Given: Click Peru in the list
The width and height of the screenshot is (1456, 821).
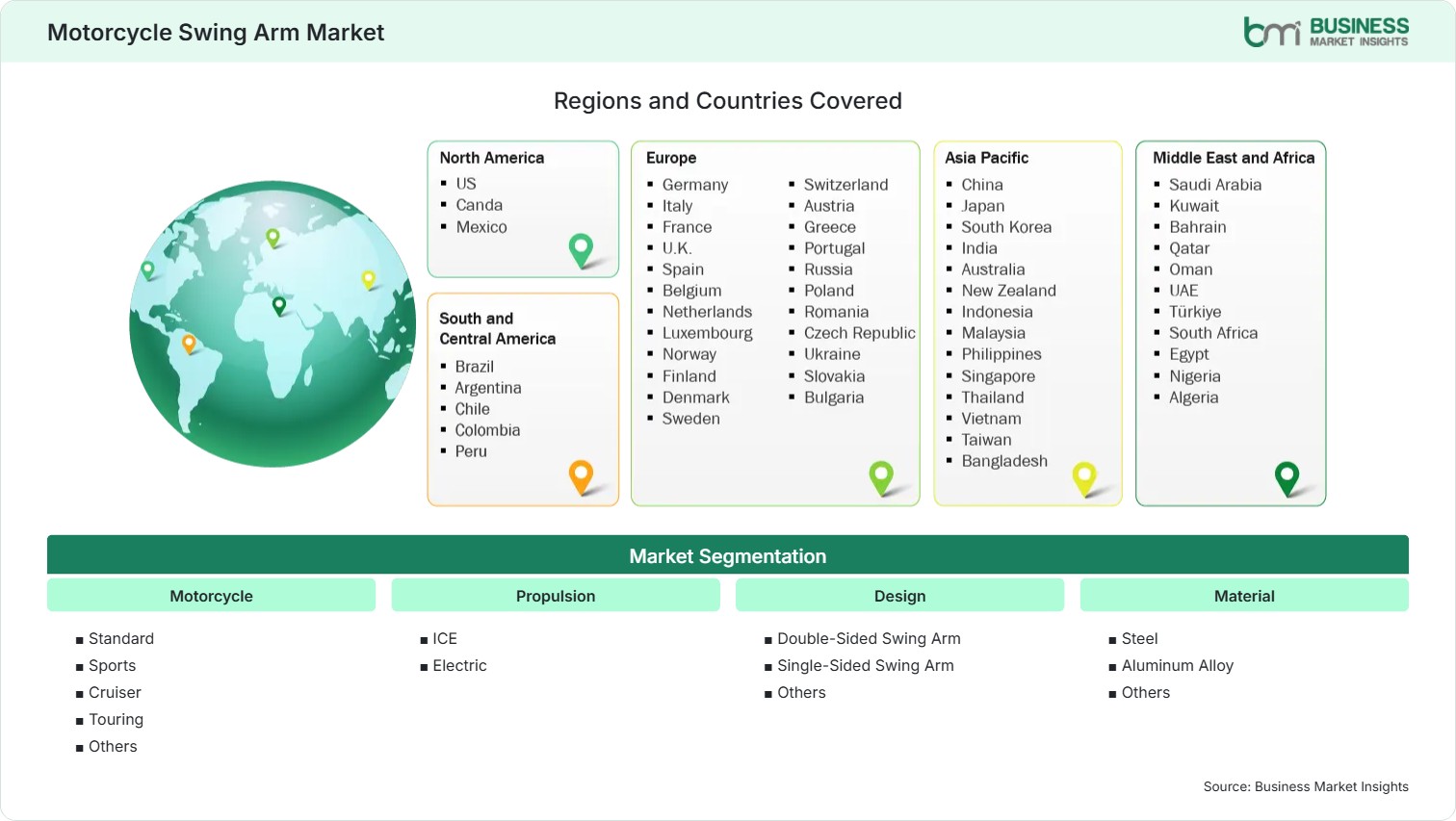Looking at the screenshot, I should point(471,451).
